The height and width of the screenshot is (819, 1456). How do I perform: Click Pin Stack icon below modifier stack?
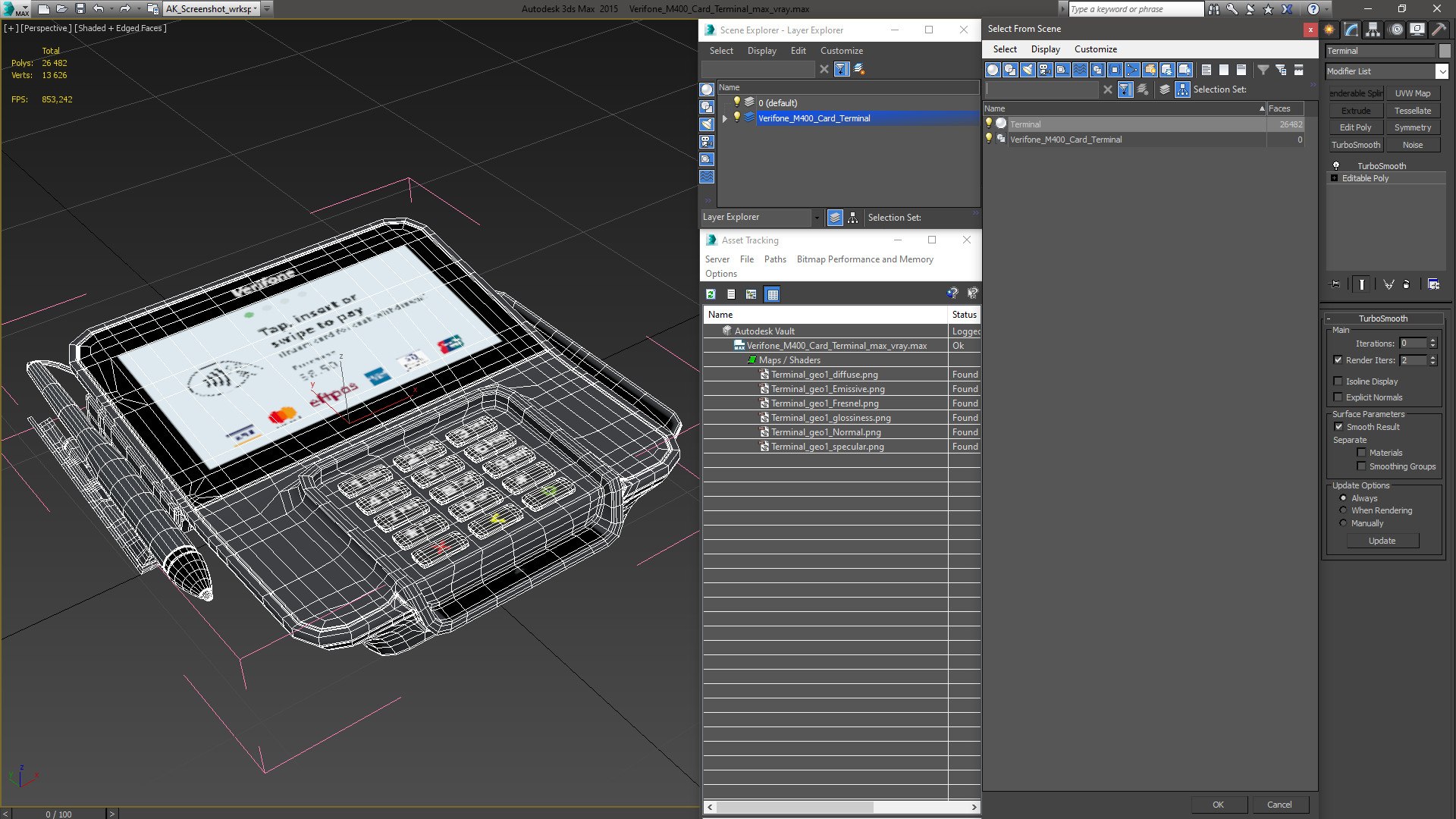point(1335,284)
